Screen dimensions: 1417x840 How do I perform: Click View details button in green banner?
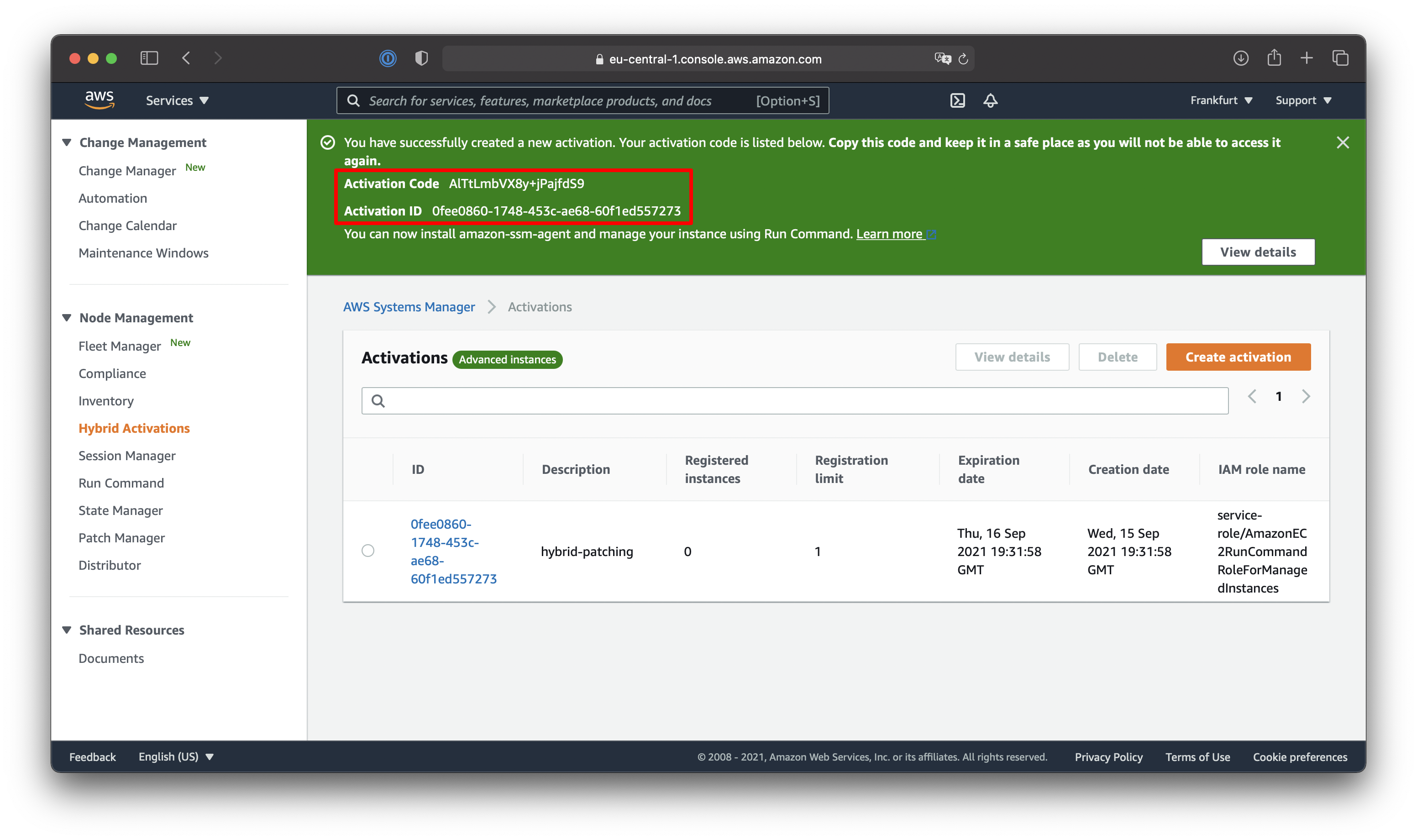[1258, 252]
